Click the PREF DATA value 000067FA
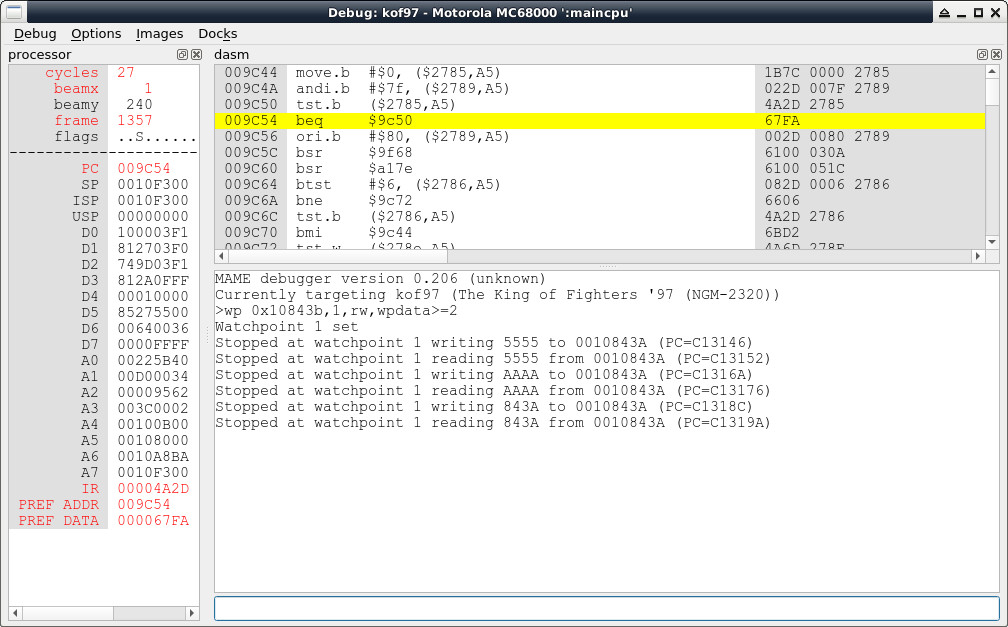 click(153, 521)
